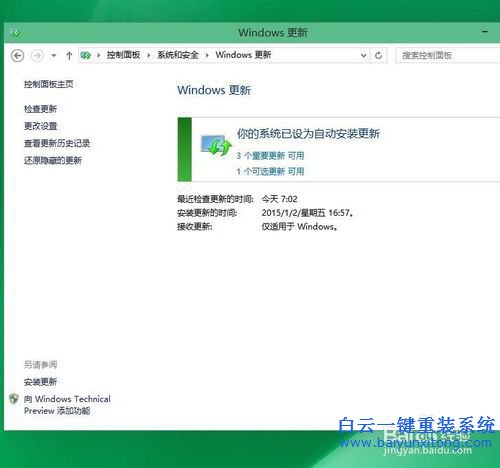Click the 2015/1/2/星期五 16:57 install time

click(306, 213)
